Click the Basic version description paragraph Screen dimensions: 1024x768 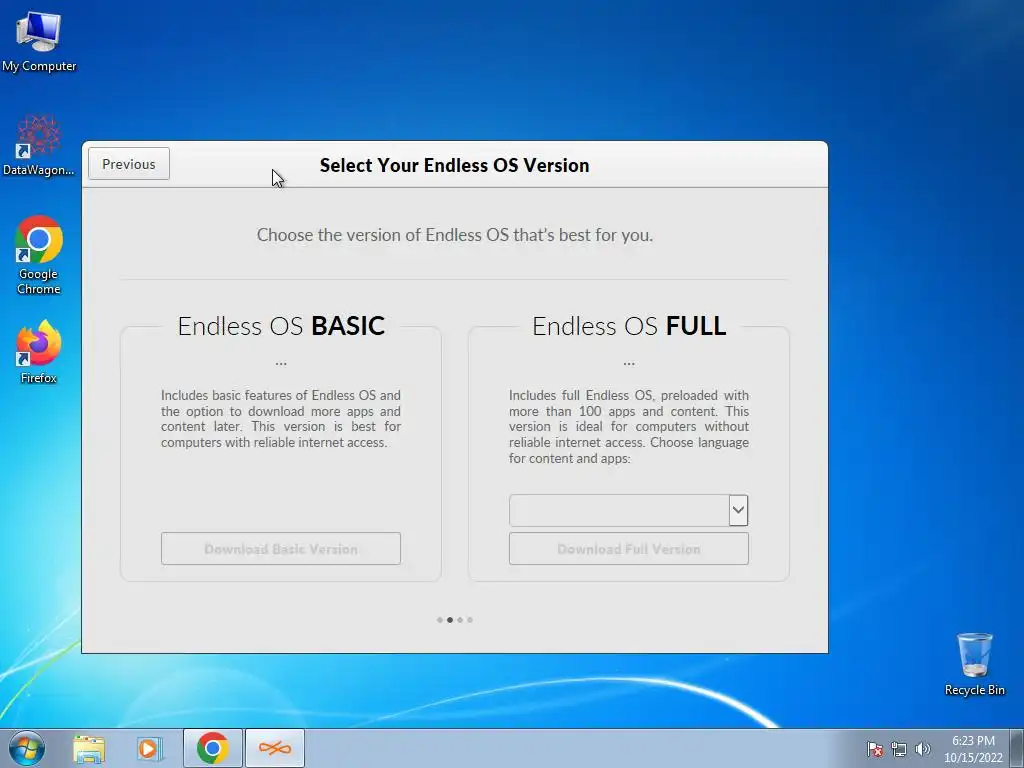pos(281,419)
